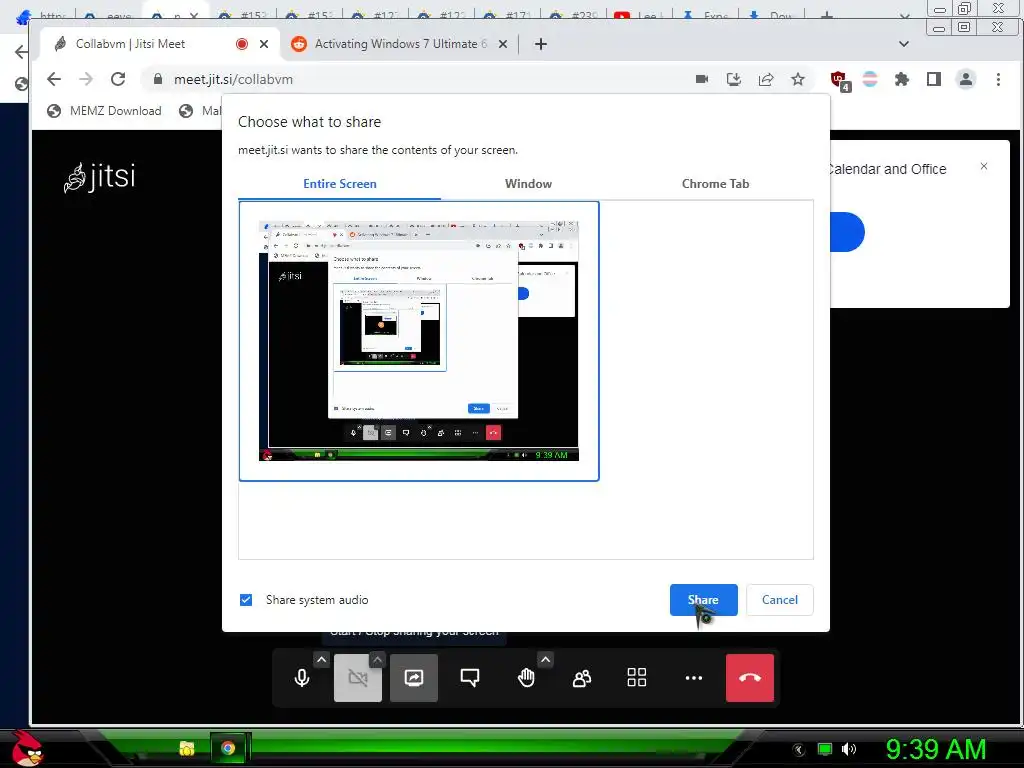Click the address bar with meet.jit.si/collabvm
Viewport: 1024px width, 768px height.
click(418, 79)
